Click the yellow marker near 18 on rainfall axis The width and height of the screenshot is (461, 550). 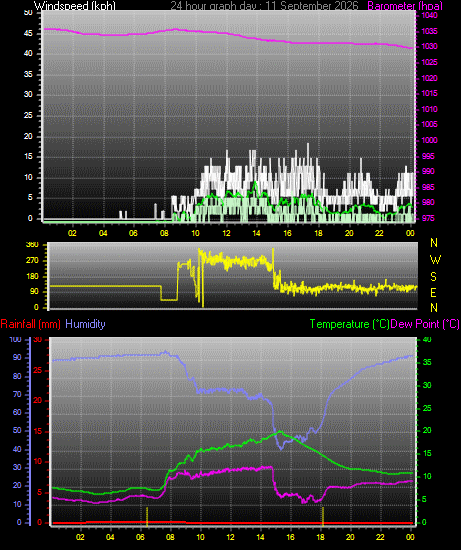pos(323,517)
